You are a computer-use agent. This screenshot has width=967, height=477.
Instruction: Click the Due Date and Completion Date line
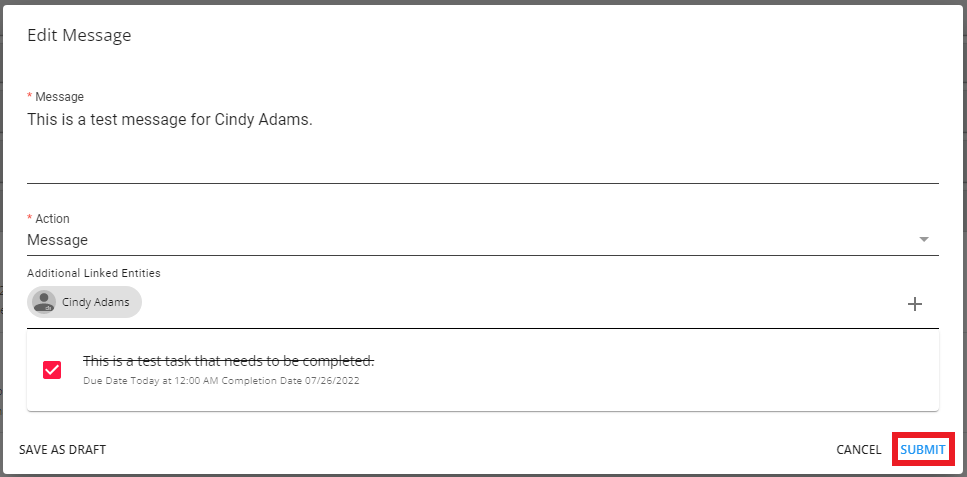coord(220,382)
